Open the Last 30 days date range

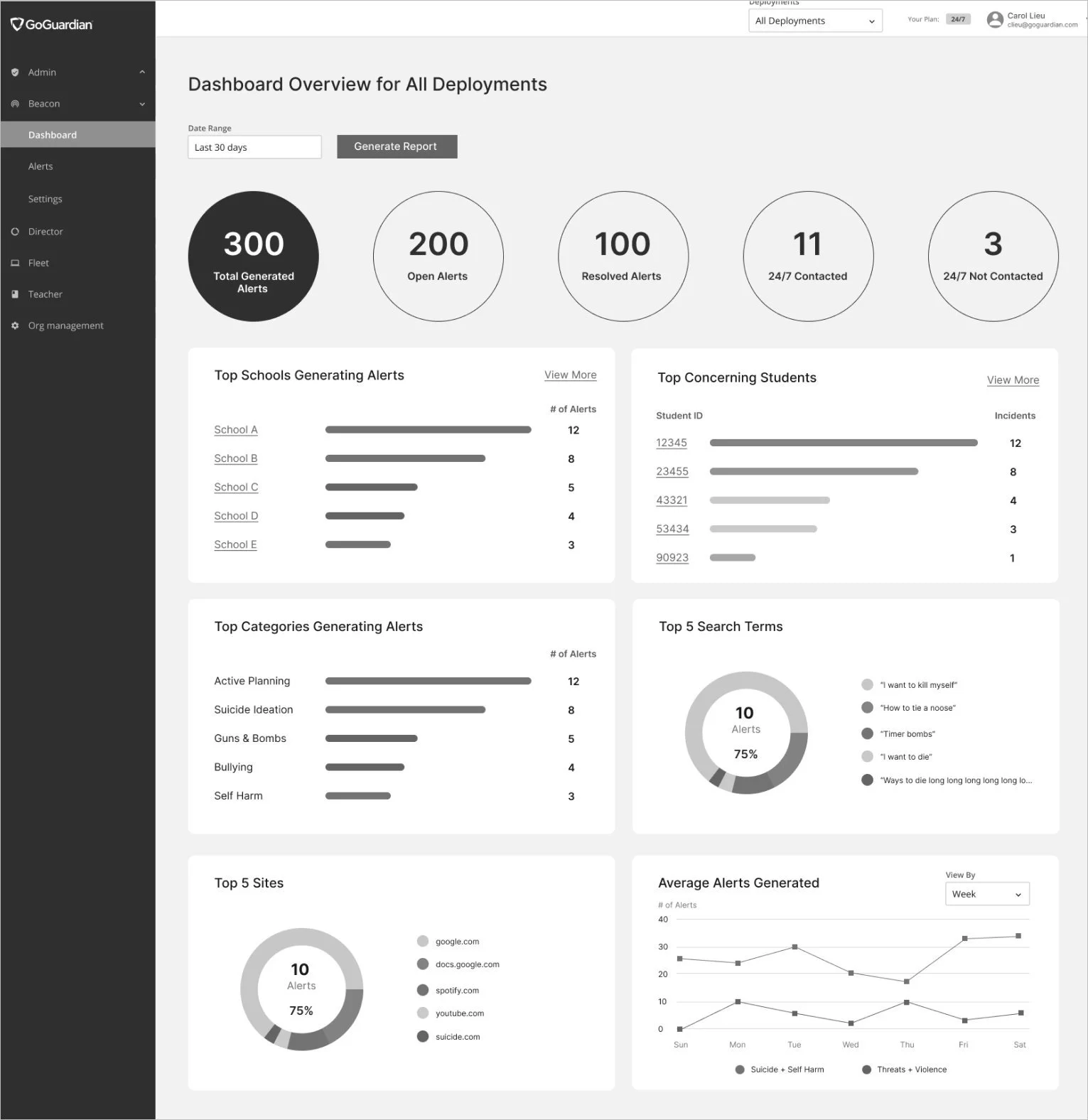(254, 147)
